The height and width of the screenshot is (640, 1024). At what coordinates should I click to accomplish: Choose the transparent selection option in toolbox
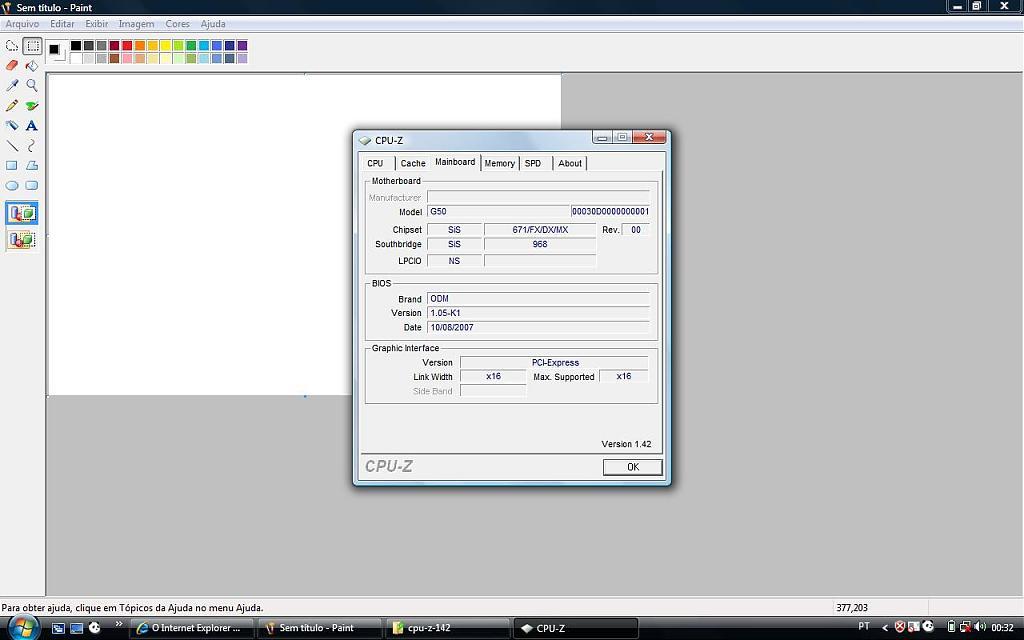[22, 240]
